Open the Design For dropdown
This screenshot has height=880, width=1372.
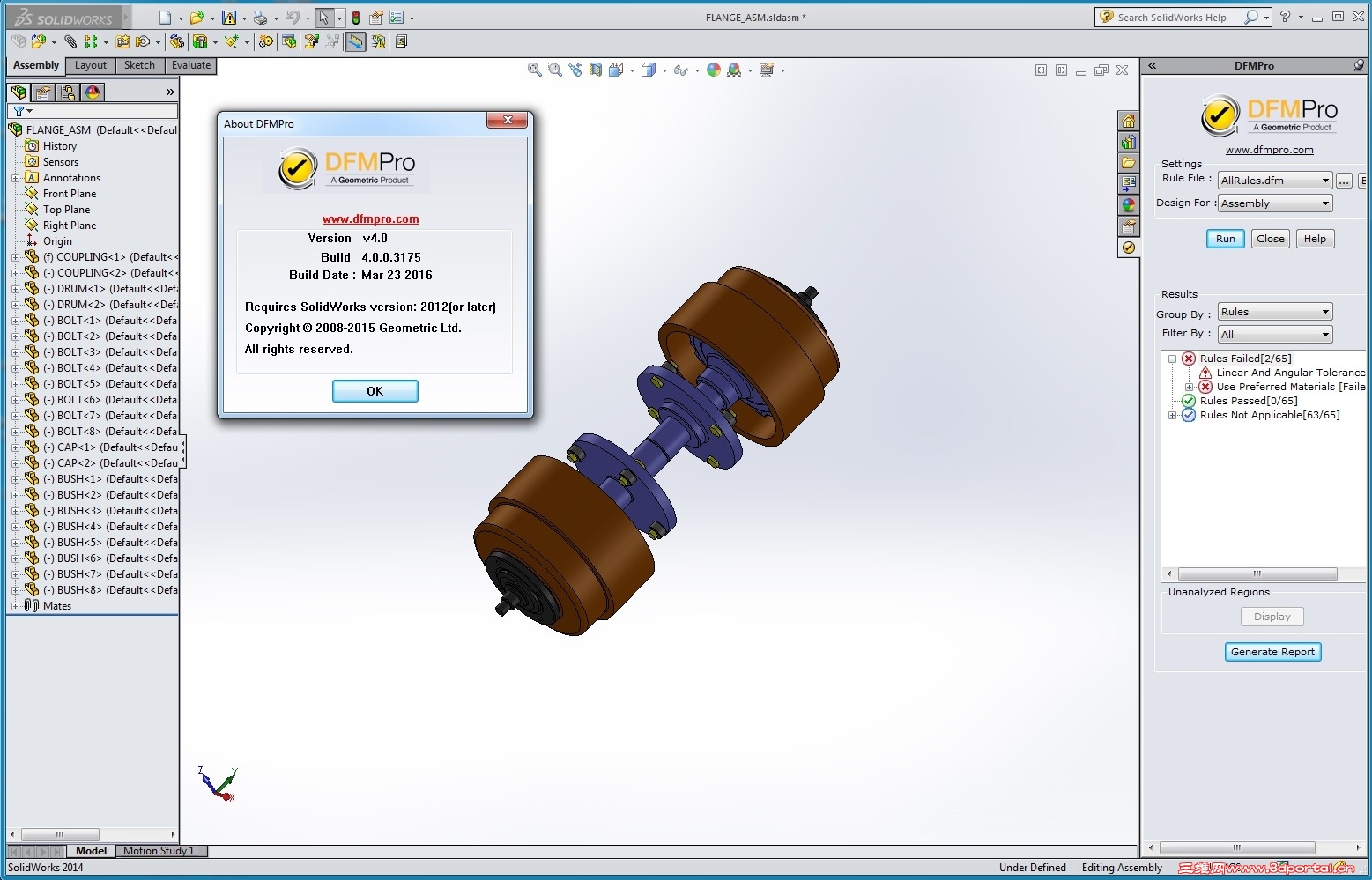[x=1274, y=203]
